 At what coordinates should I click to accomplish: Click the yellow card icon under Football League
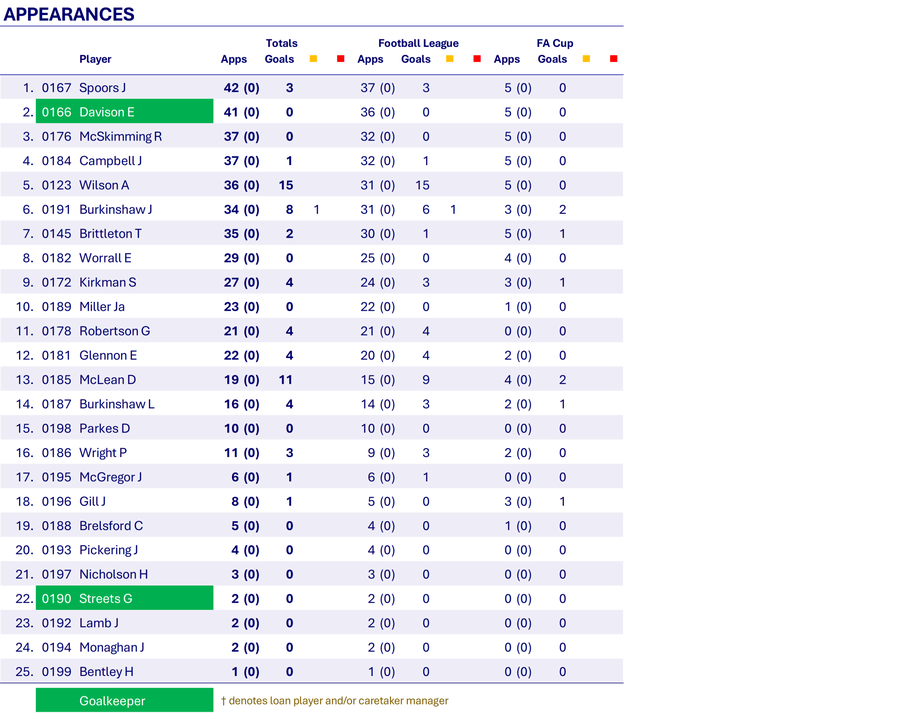click(x=449, y=59)
